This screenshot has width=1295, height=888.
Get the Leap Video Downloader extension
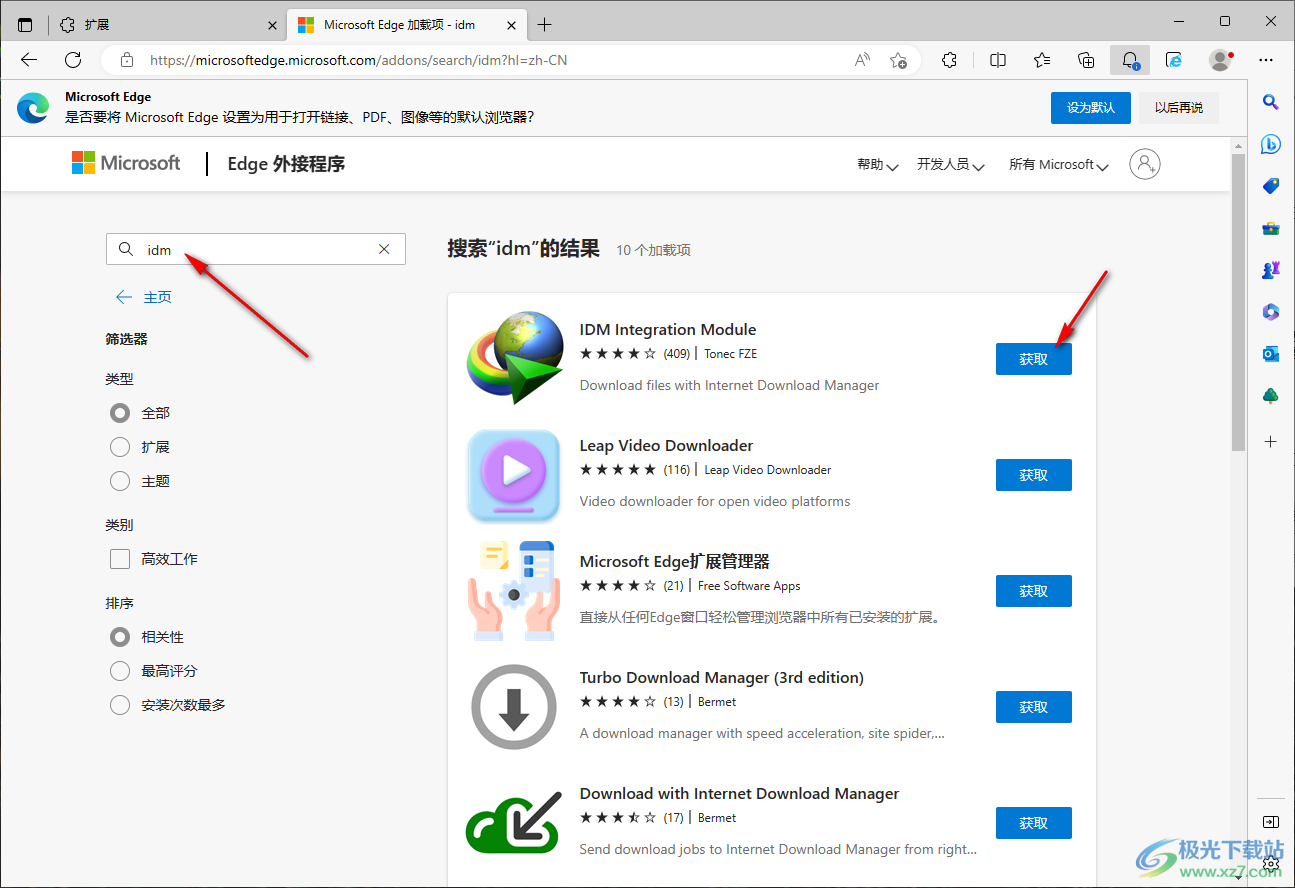(x=1034, y=475)
